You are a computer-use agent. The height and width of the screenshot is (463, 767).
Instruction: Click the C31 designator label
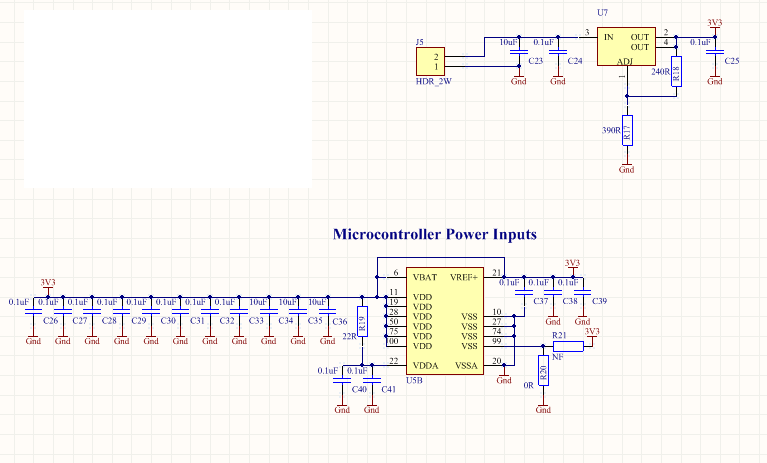pyautogui.click(x=197, y=321)
